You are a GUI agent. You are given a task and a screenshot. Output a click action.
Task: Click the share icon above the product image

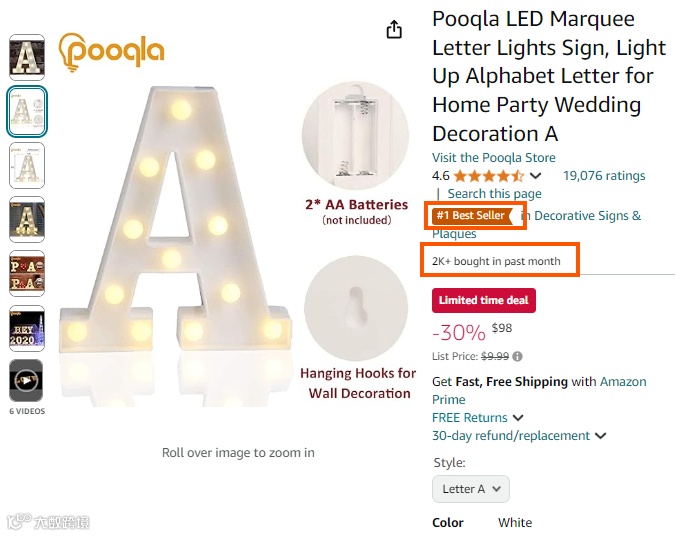[394, 29]
